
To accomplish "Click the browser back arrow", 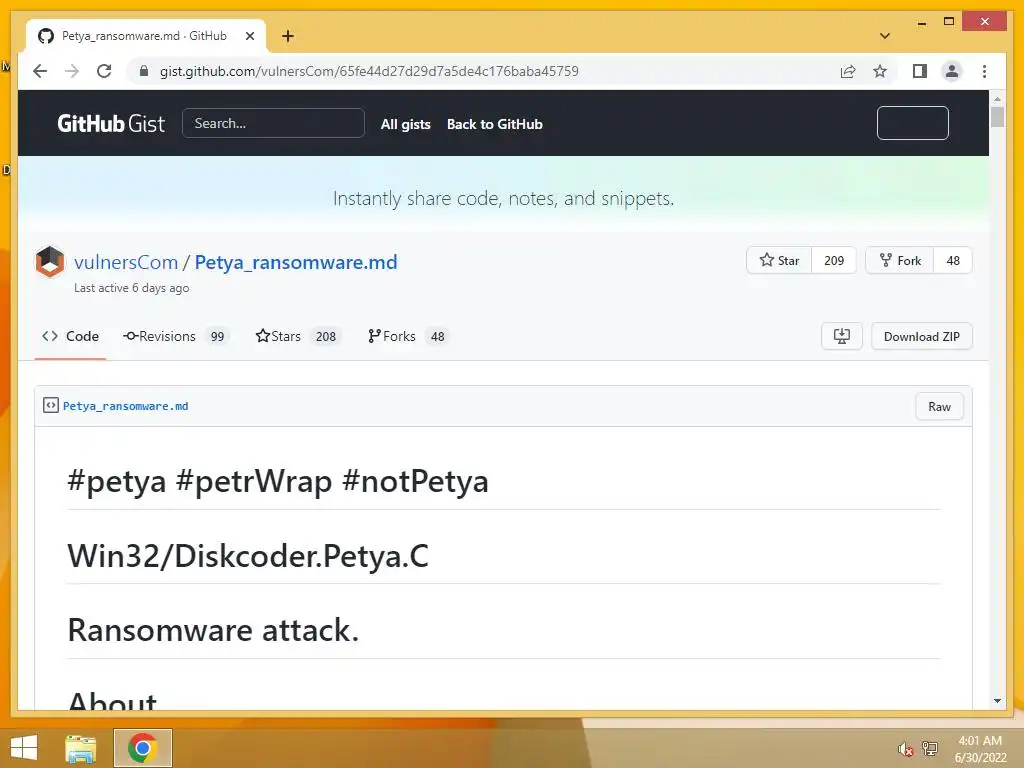I will point(40,71).
